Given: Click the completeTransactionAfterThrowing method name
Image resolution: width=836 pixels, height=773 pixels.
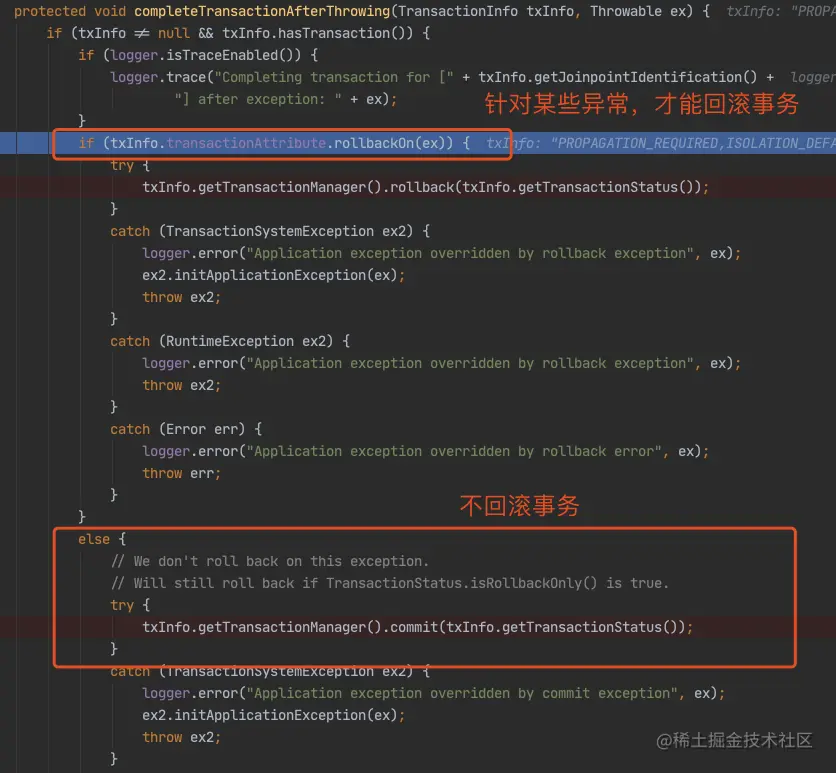Looking at the screenshot, I should click(x=262, y=11).
